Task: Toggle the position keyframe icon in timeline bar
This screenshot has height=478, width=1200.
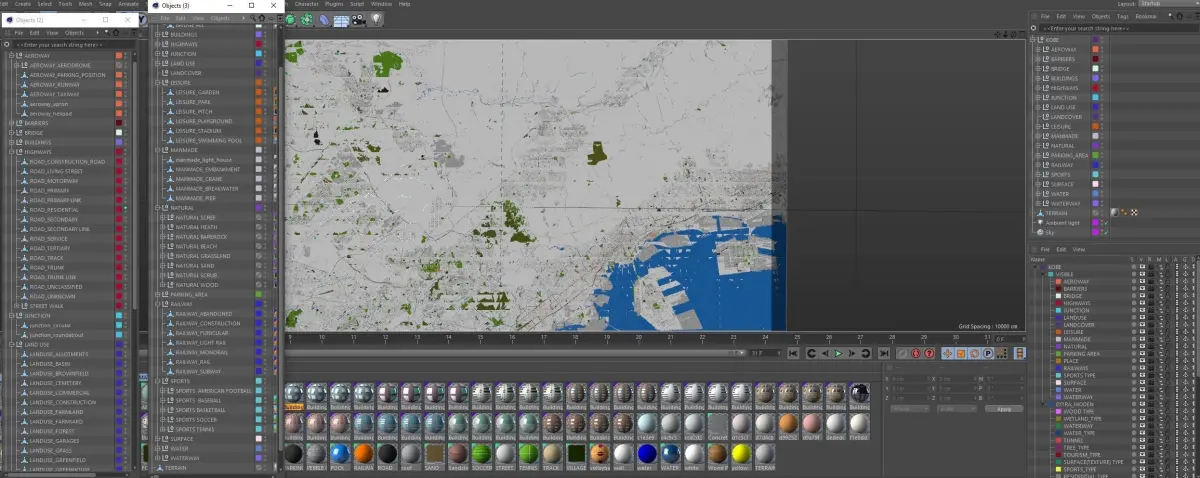Action: click(x=947, y=353)
